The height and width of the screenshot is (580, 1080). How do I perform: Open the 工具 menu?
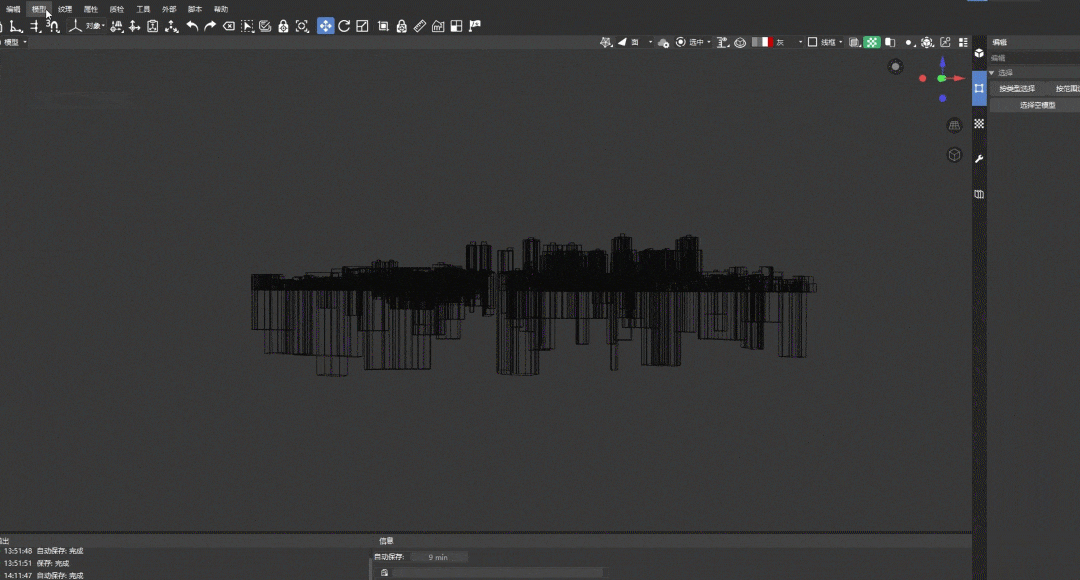pos(143,9)
